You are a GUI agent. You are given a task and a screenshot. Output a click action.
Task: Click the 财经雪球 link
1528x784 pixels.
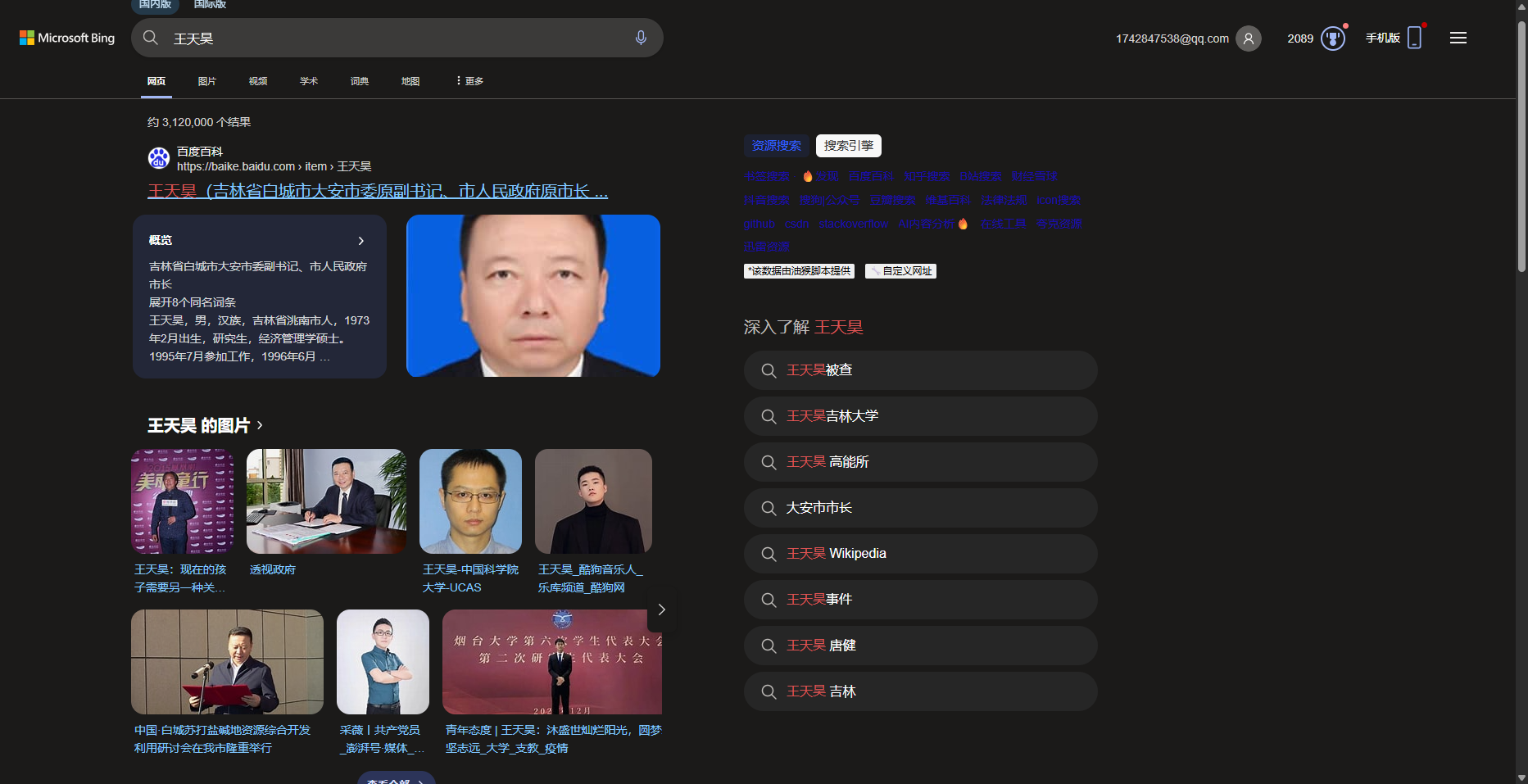(x=1034, y=176)
